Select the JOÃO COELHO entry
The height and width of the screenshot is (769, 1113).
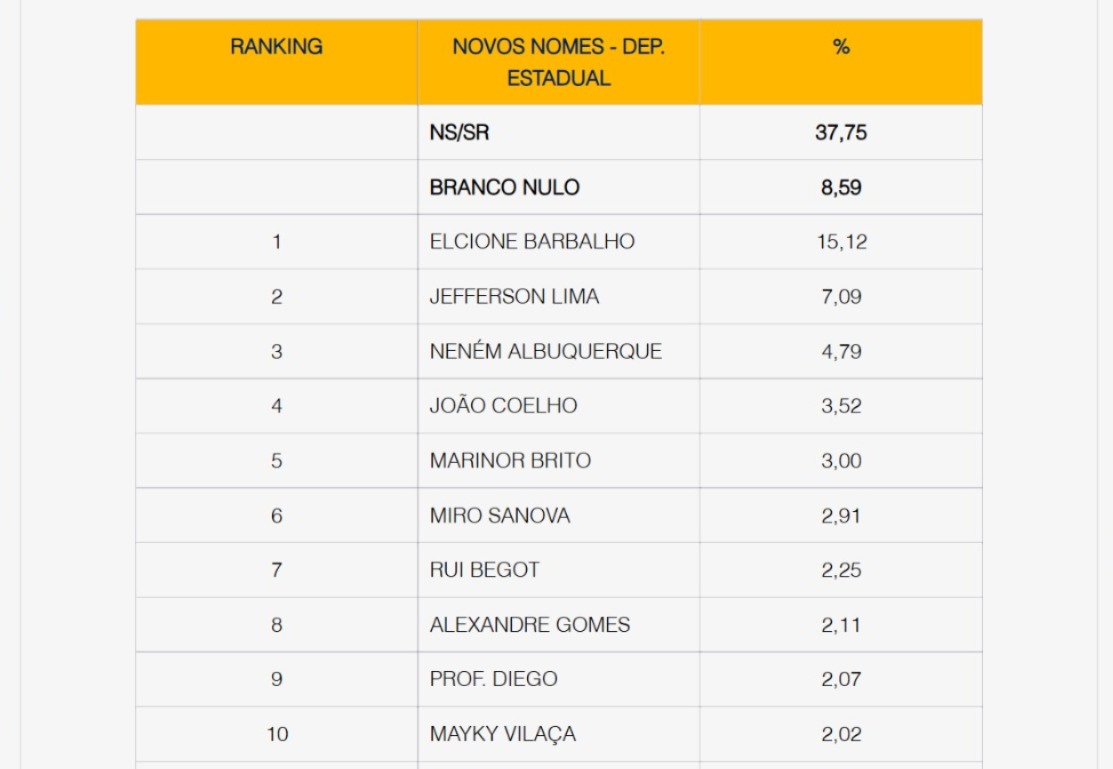point(503,406)
